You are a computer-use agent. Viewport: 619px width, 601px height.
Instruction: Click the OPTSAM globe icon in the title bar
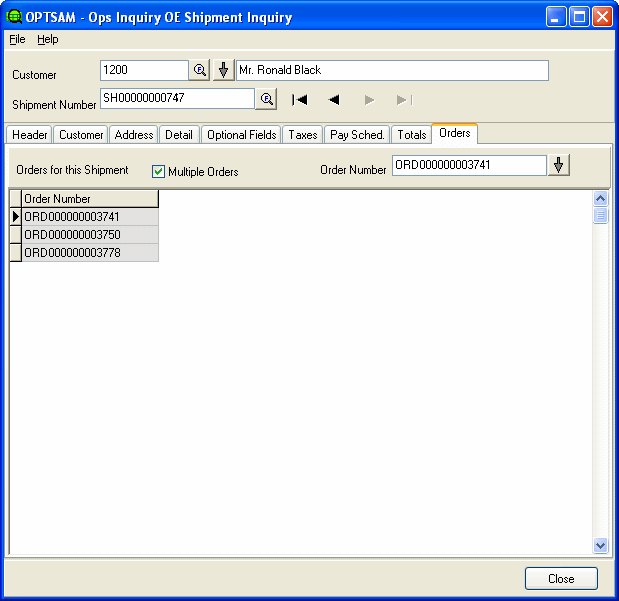click(x=14, y=17)
